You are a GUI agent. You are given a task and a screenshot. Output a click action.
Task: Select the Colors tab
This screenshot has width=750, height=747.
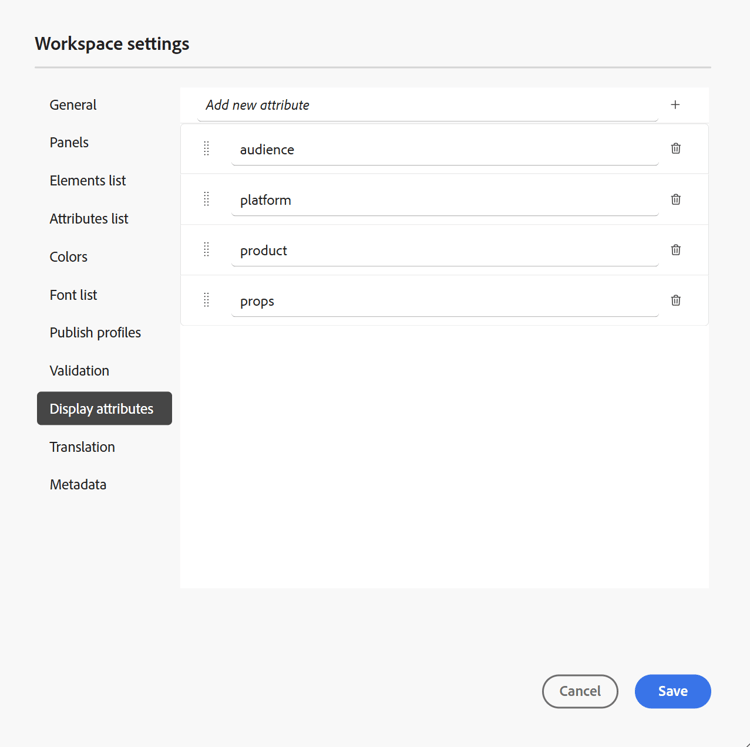(x=68, y=257)
